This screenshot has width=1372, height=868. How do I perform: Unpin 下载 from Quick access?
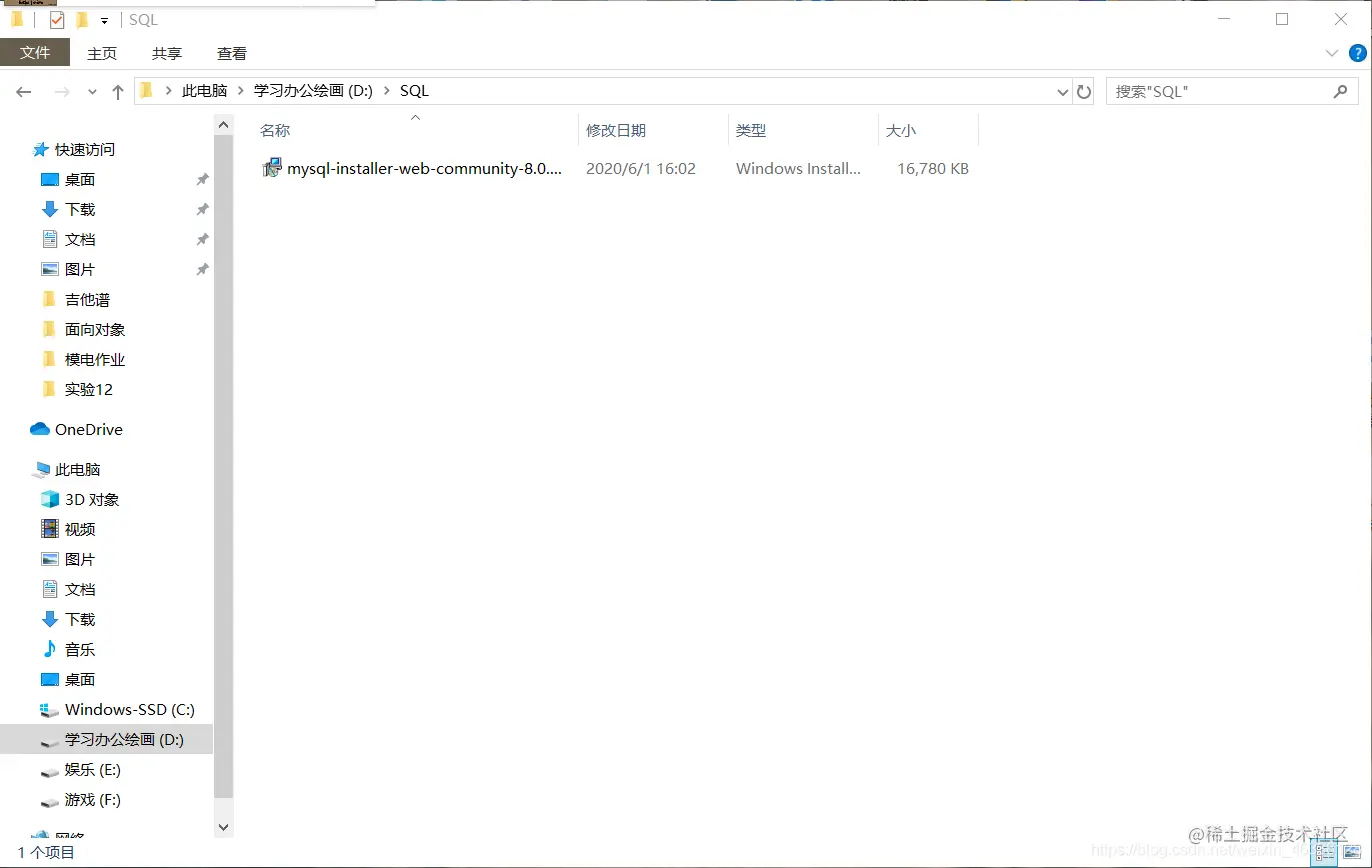(x=202, y=209)
